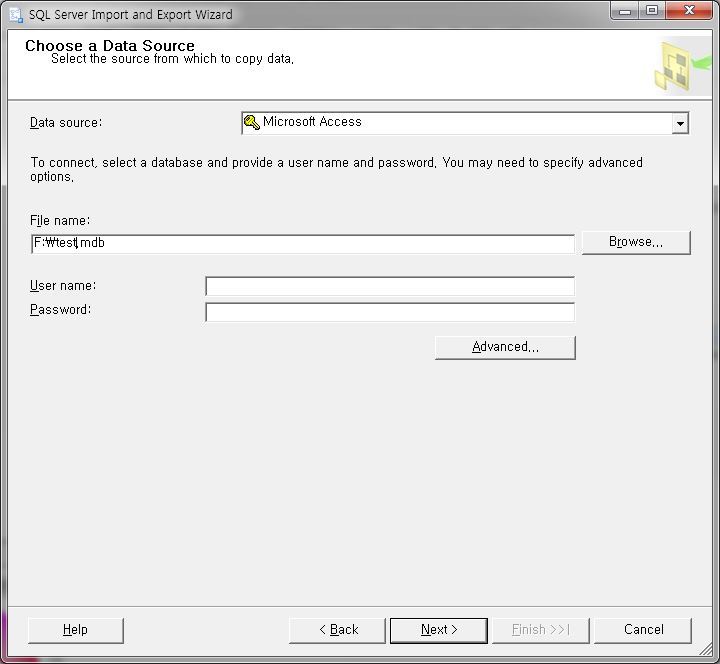
Task: Click into the File name field
Action: (303, 243)
